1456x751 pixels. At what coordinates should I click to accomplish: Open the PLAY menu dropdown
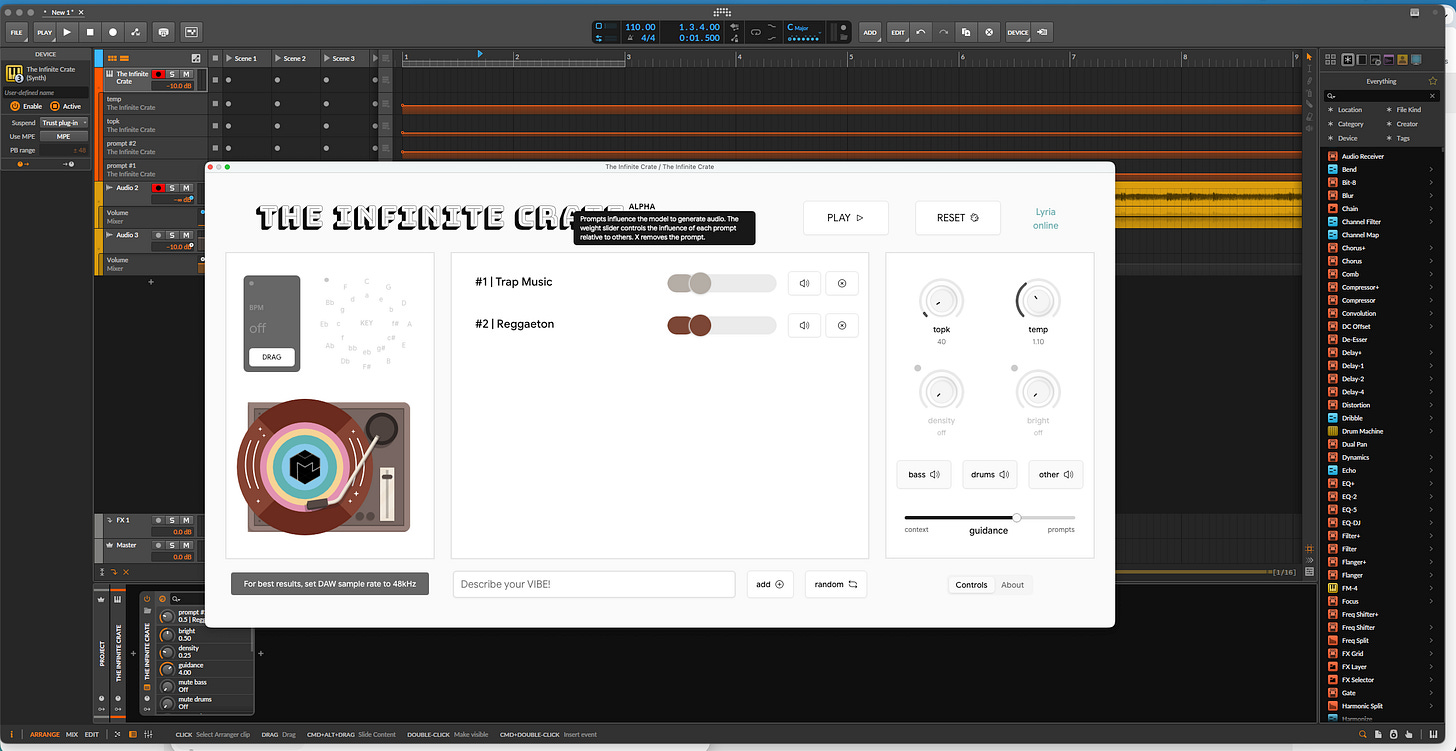pos(44,32)
